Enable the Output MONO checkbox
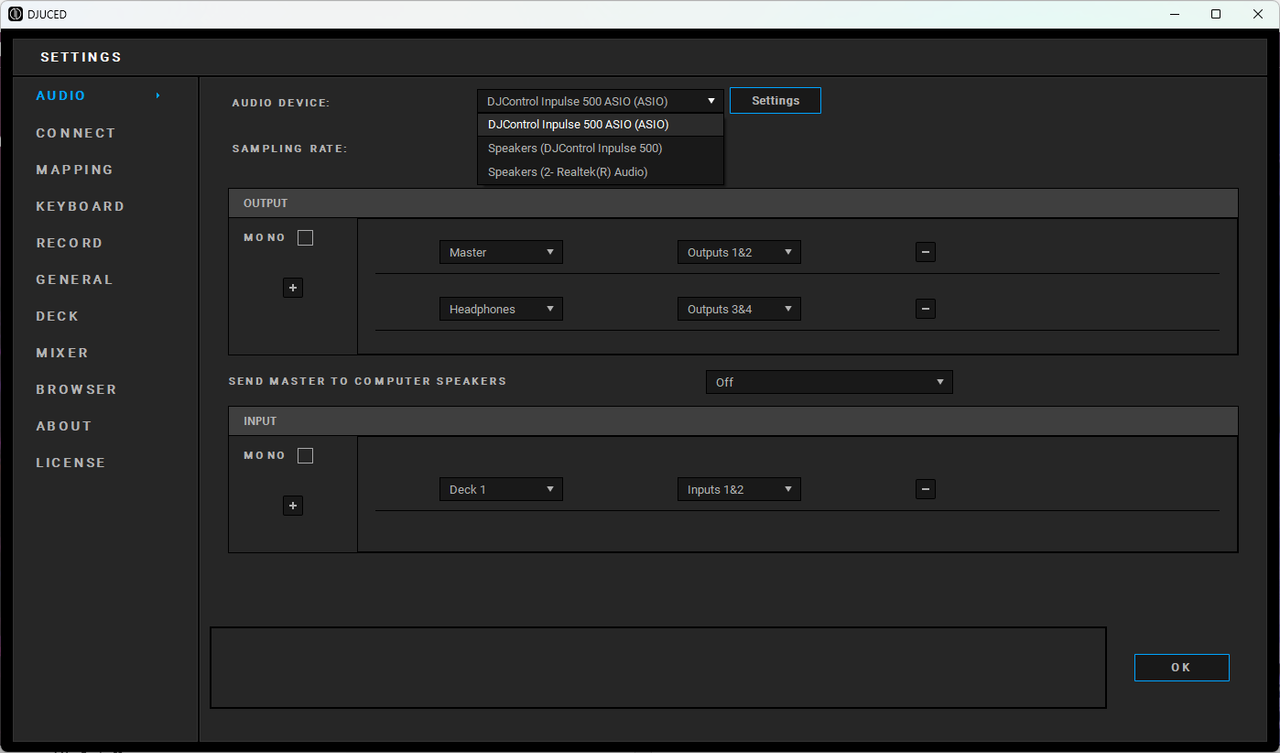 pos(305,238)
